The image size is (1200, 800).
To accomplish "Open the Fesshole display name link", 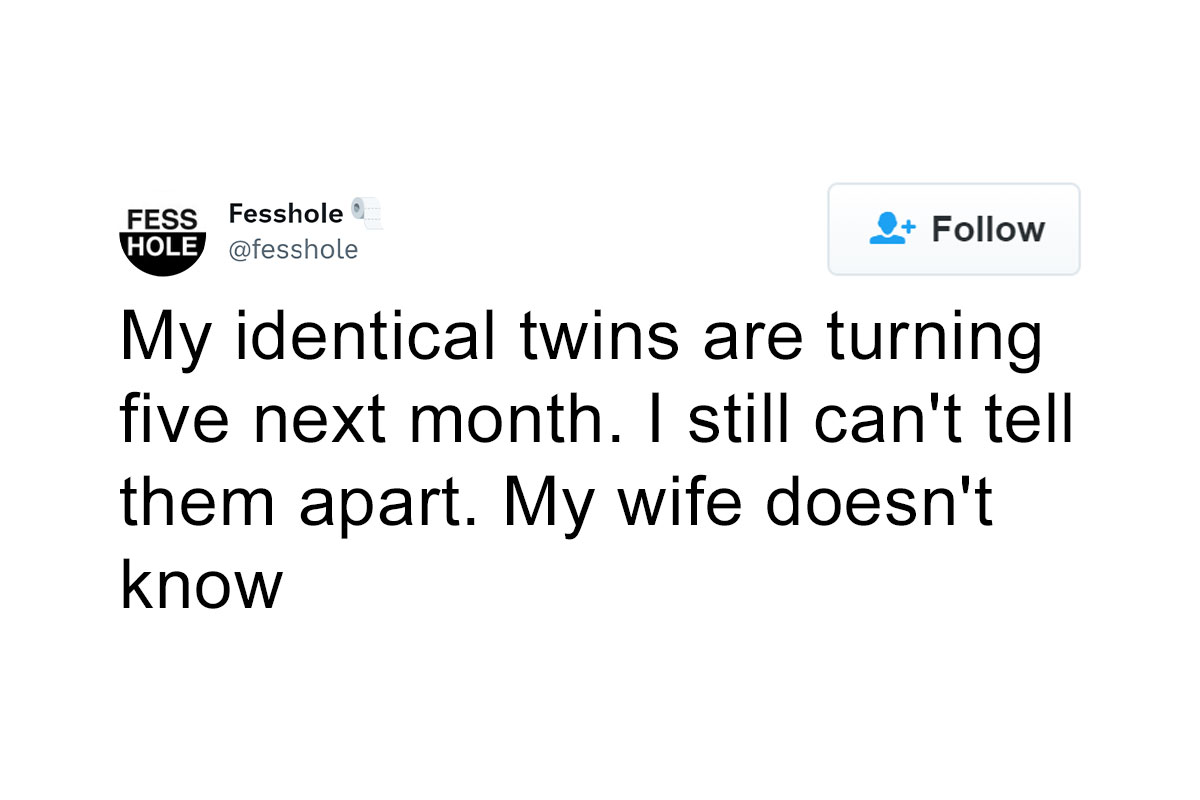I will pos(286,213).
